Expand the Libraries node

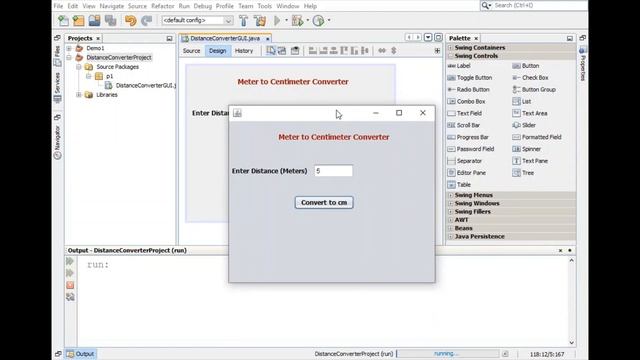coord(79,95)
